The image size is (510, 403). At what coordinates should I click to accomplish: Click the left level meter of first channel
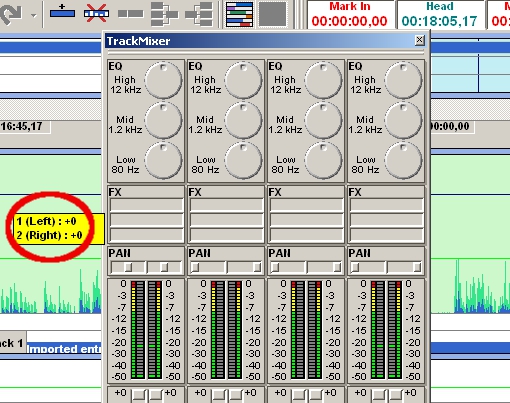(x=138, y=330)
